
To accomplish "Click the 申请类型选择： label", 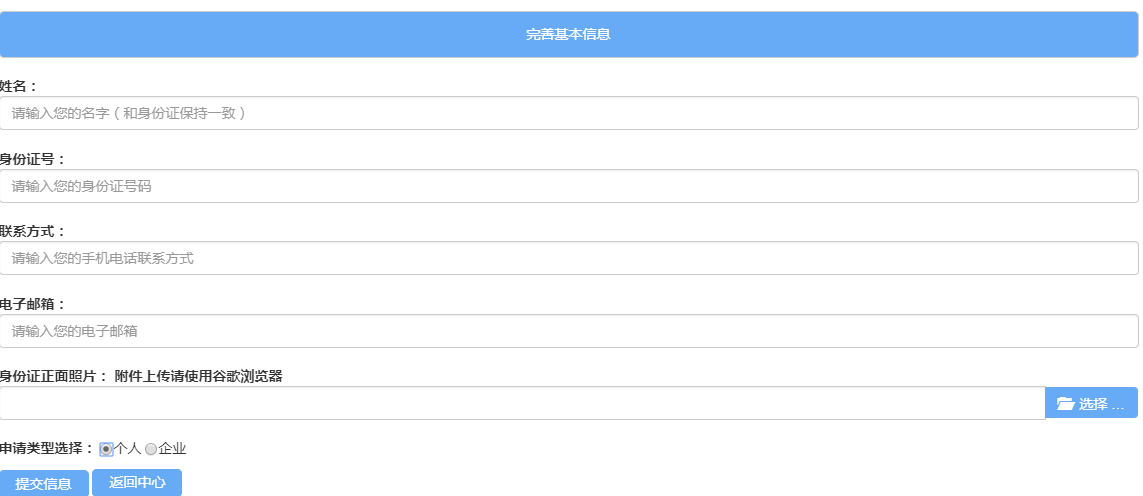I will pyautogui.click(x=47, y=449).
